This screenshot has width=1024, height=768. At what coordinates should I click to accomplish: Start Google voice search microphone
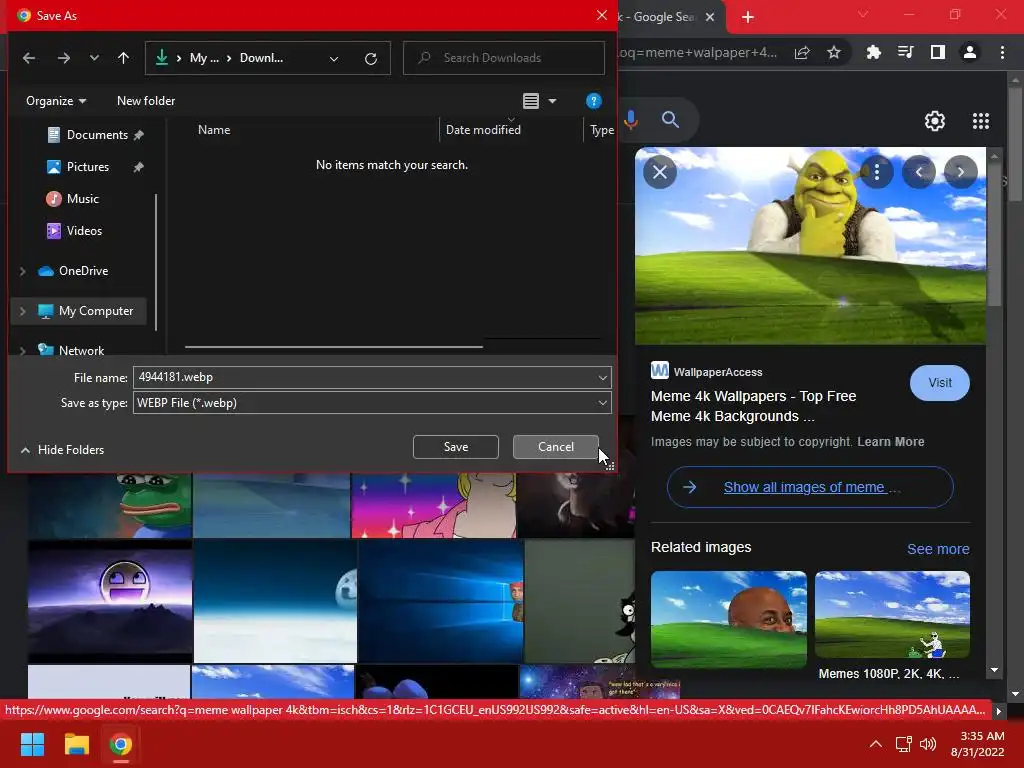click(631, 120)
